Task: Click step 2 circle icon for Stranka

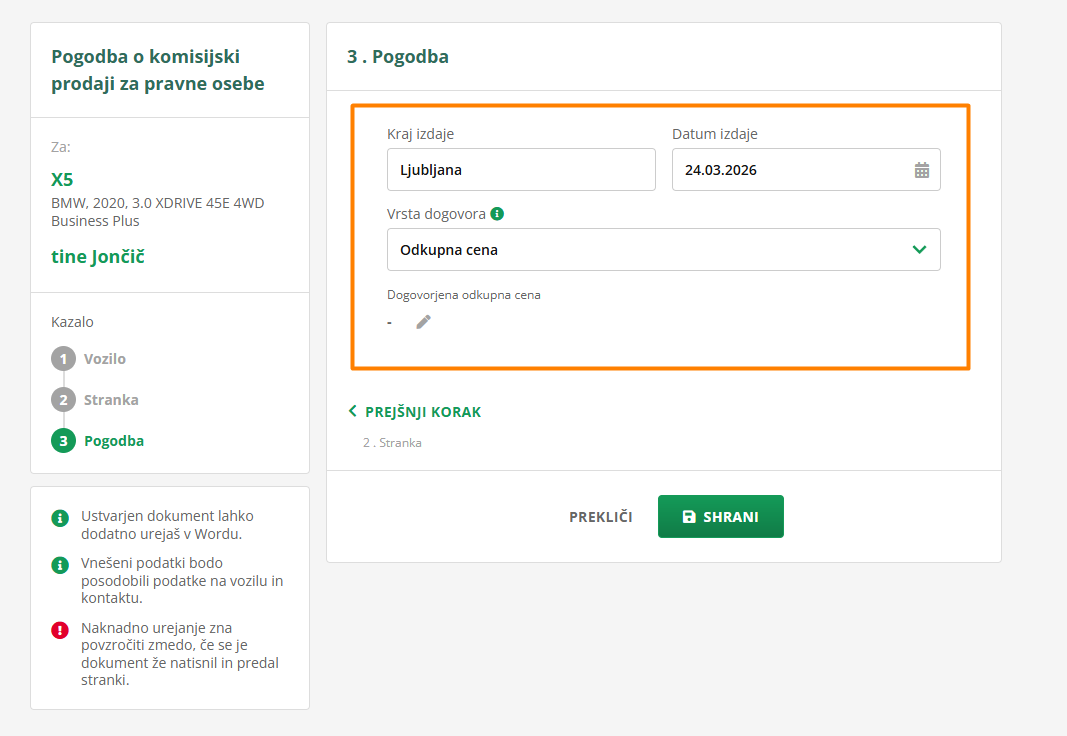Action: coord(63,400)
